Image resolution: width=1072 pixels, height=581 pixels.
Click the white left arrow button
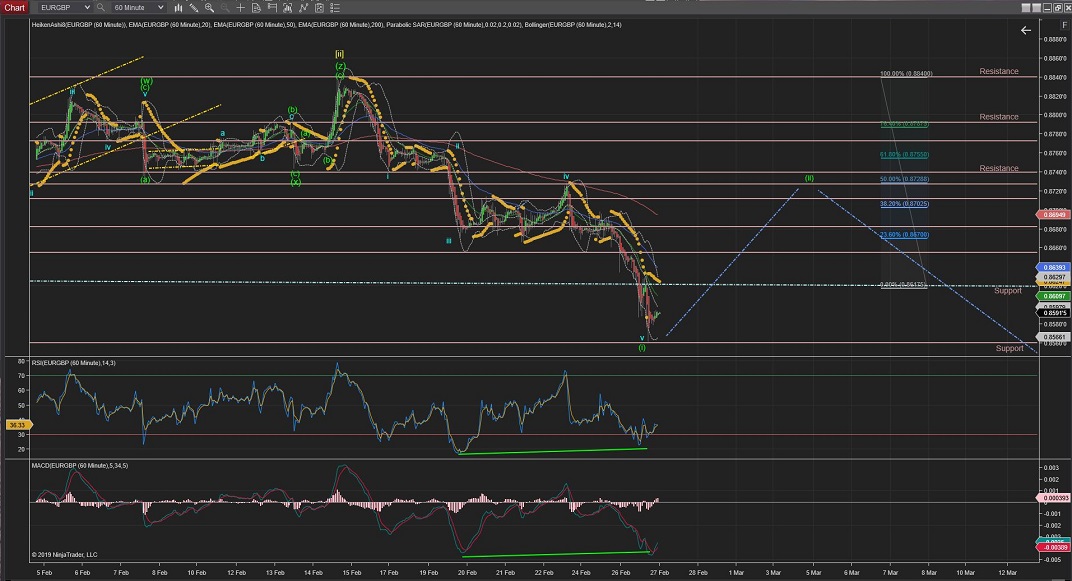coord(1025,31)
